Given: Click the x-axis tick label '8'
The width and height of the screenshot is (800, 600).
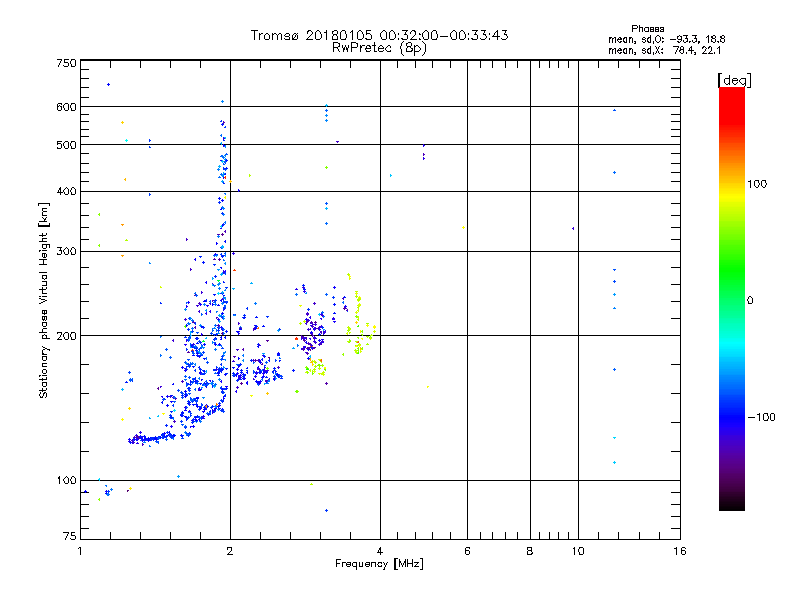Looking at the screenshot, I should click(530, 551).
